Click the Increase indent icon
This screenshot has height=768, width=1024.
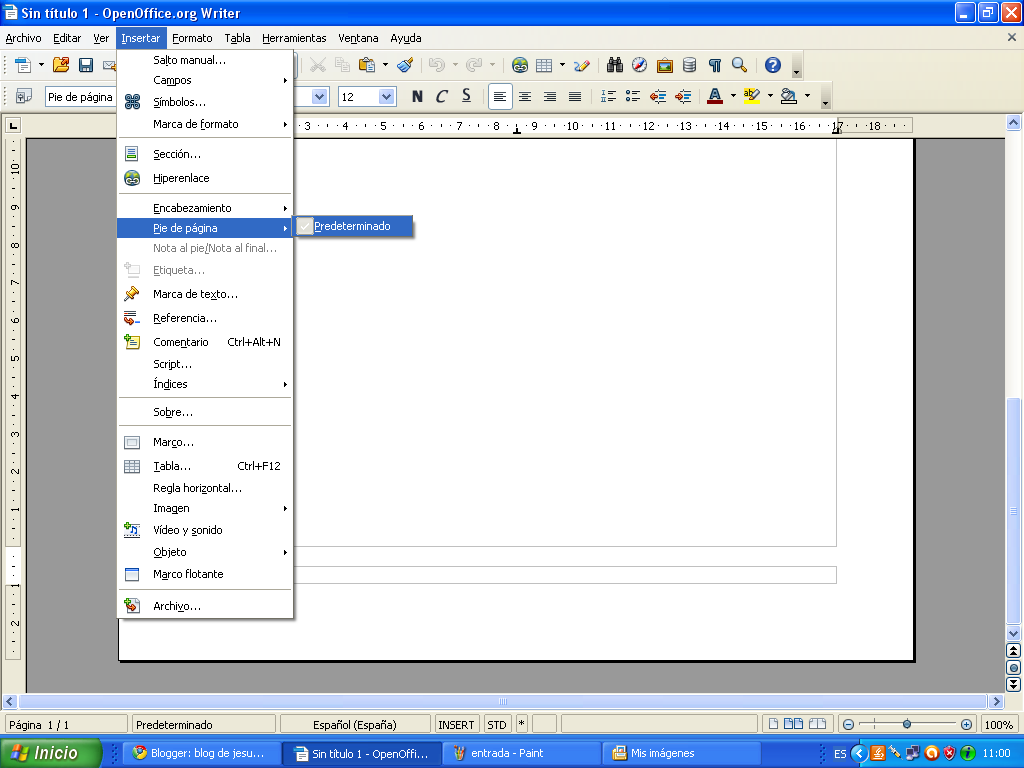point(683,97)
